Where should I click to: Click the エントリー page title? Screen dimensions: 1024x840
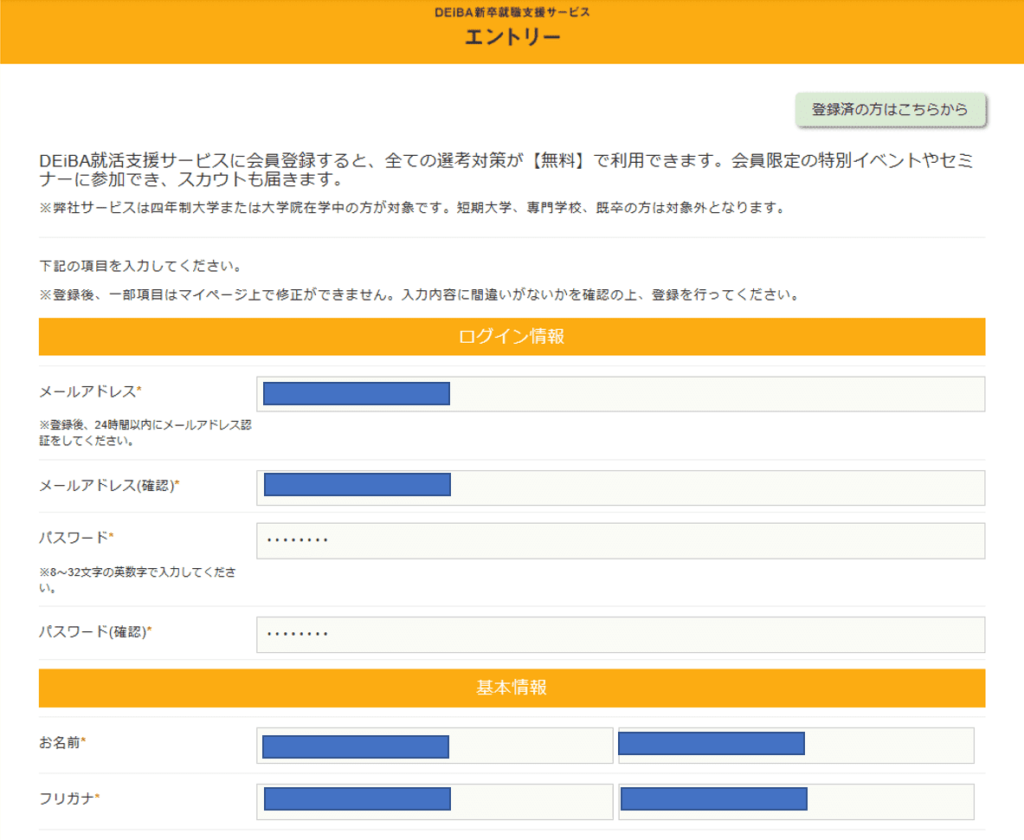512,35
